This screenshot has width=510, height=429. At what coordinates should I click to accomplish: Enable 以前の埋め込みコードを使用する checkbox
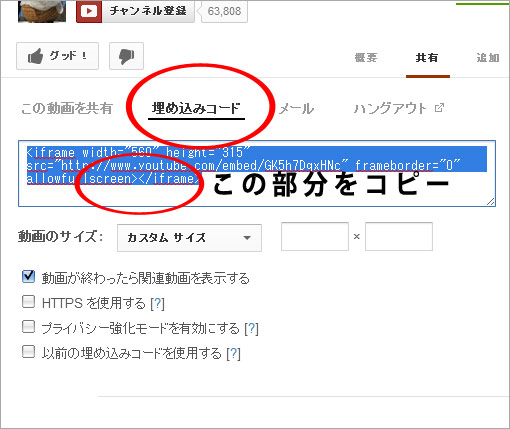(x=28, y=351)
